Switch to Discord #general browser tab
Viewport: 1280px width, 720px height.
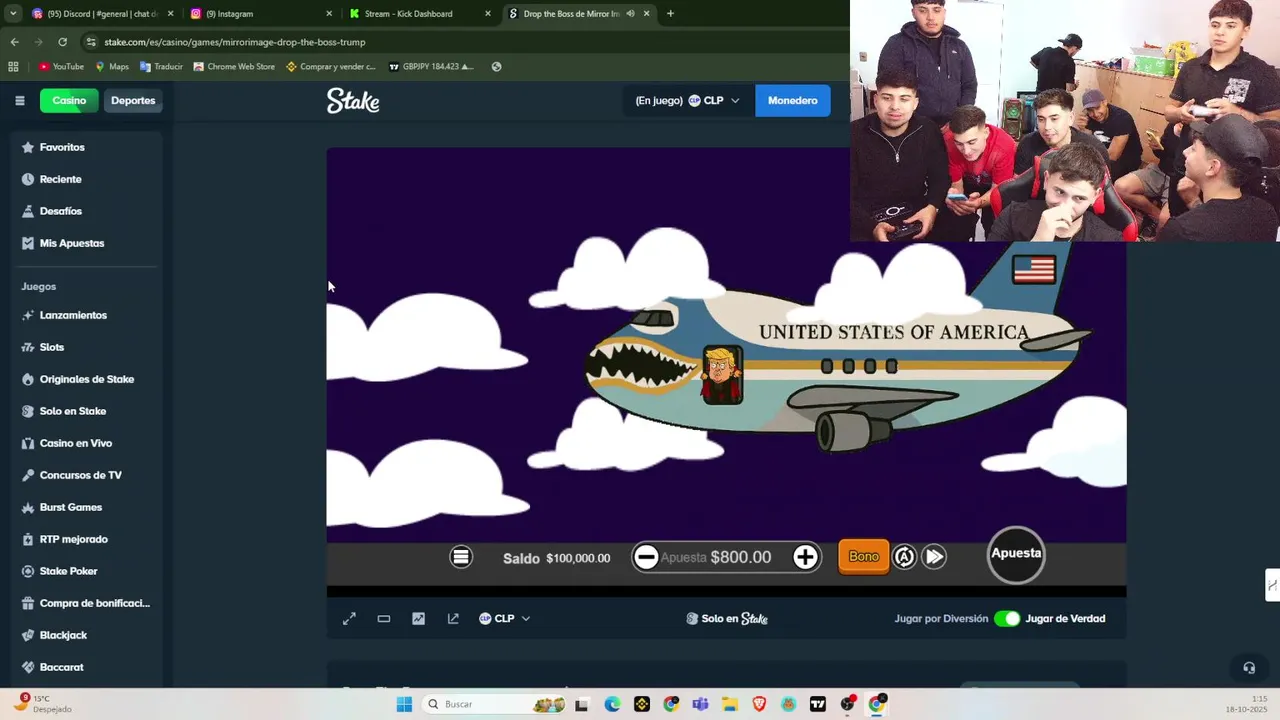pos(101,14)
